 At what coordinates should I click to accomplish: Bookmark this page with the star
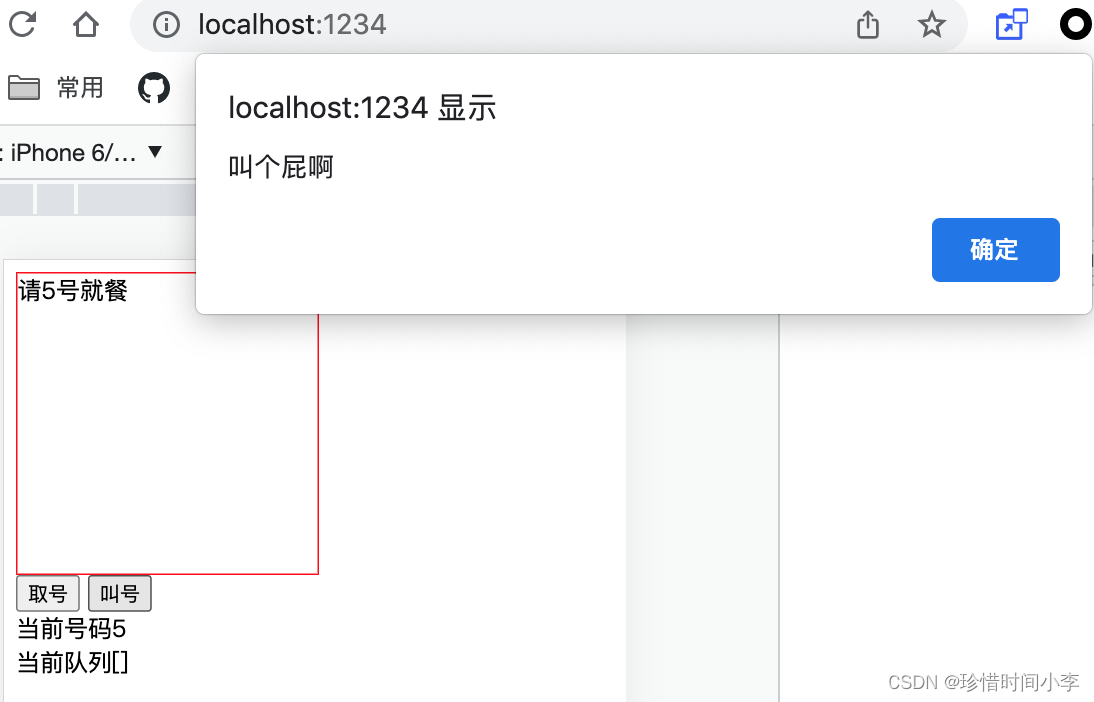tap(931, 25)
